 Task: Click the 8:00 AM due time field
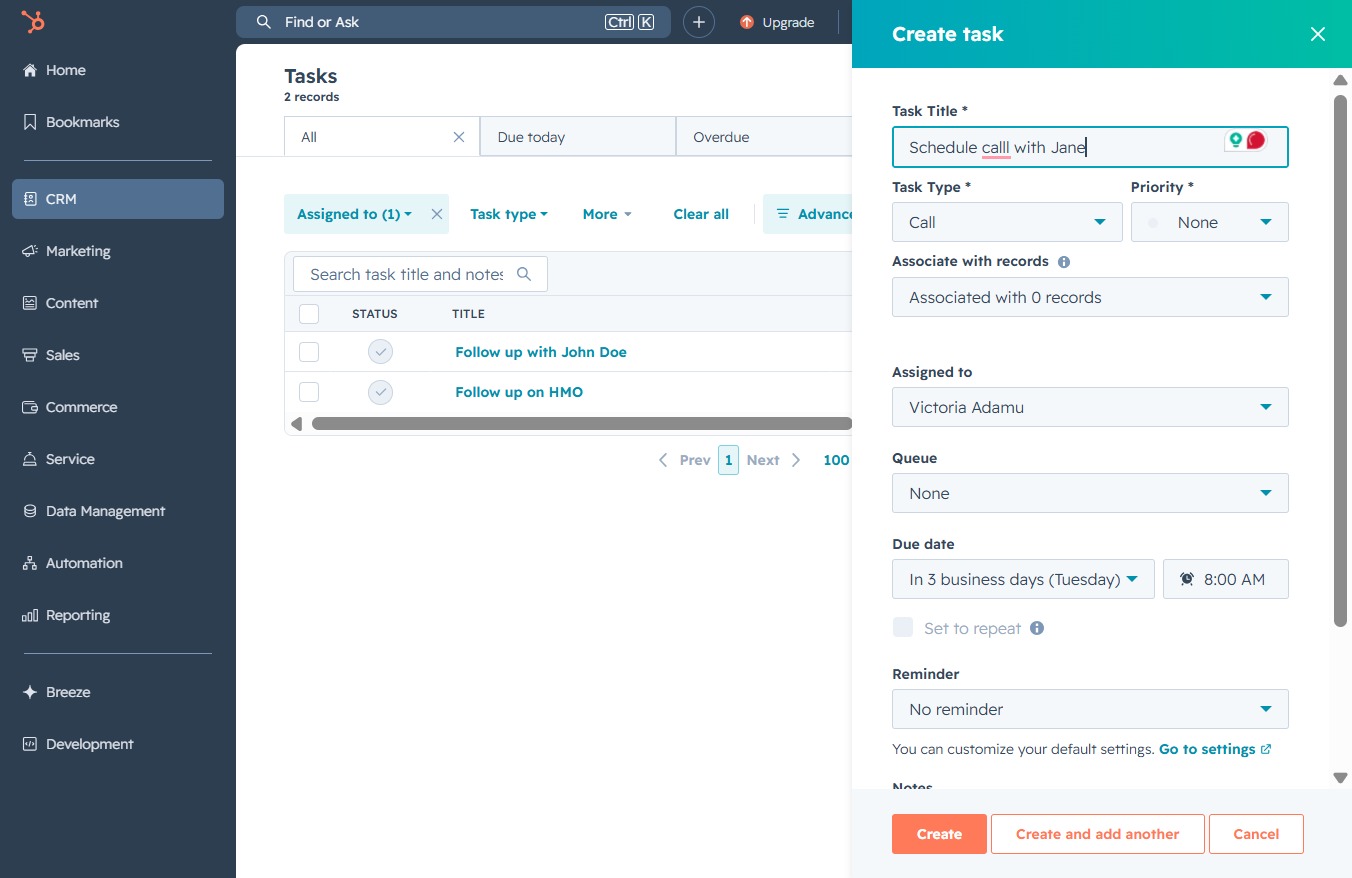click(1226, 579)
